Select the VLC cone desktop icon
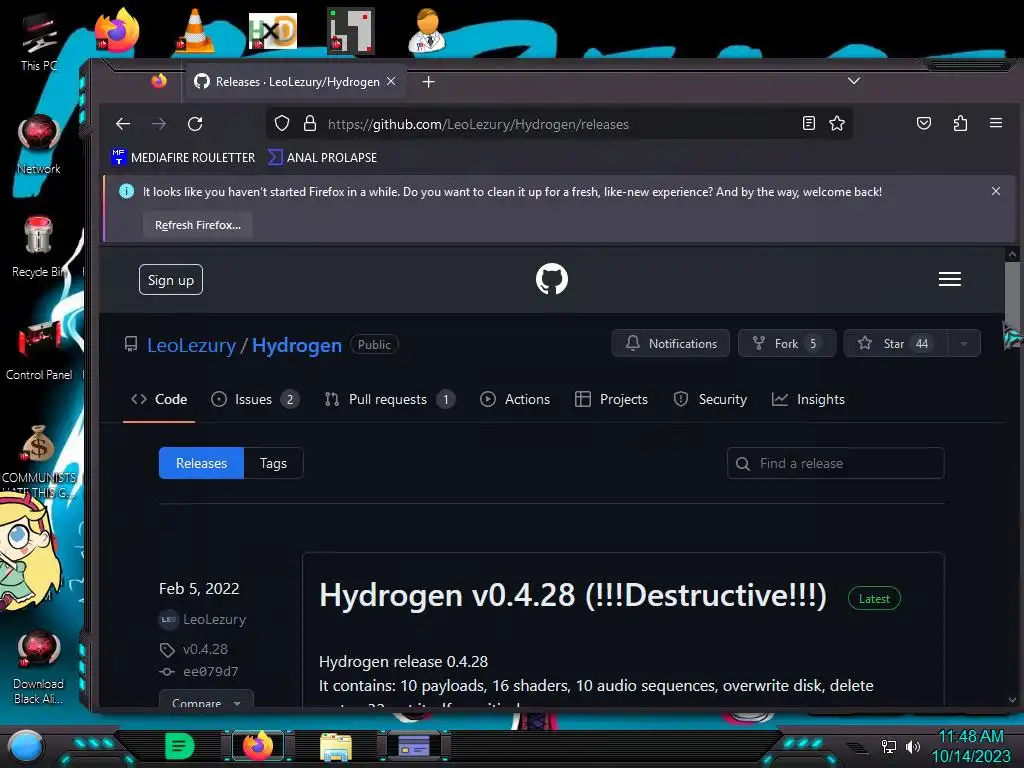Viewport: 1024px width, 768px height. 195,30
